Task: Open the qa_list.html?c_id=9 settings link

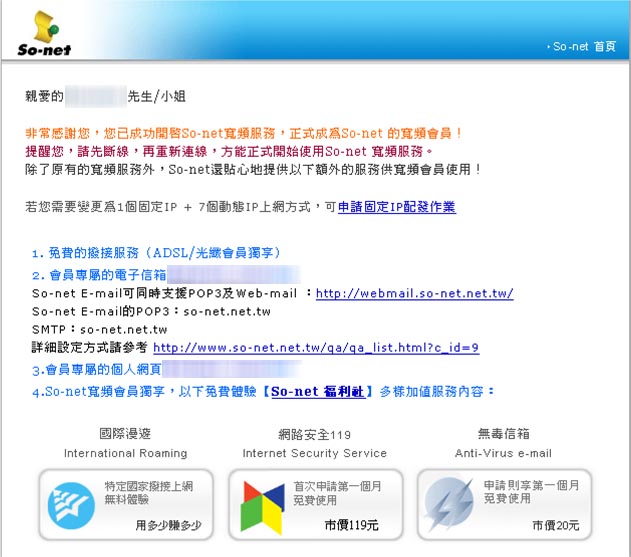Action: point(316,347)
